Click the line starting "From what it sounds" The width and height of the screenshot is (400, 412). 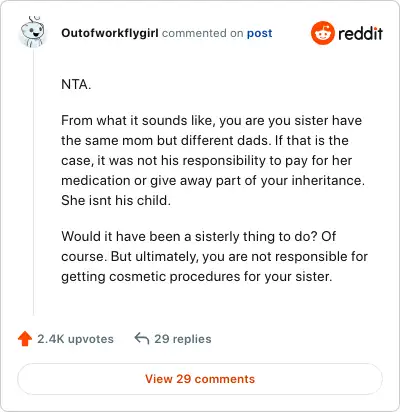pyautogui.click(x=211, y=120)
